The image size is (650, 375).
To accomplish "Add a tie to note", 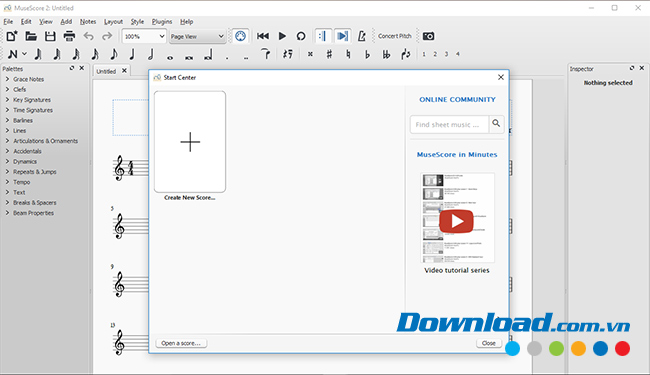I will (x=265, y=54).
